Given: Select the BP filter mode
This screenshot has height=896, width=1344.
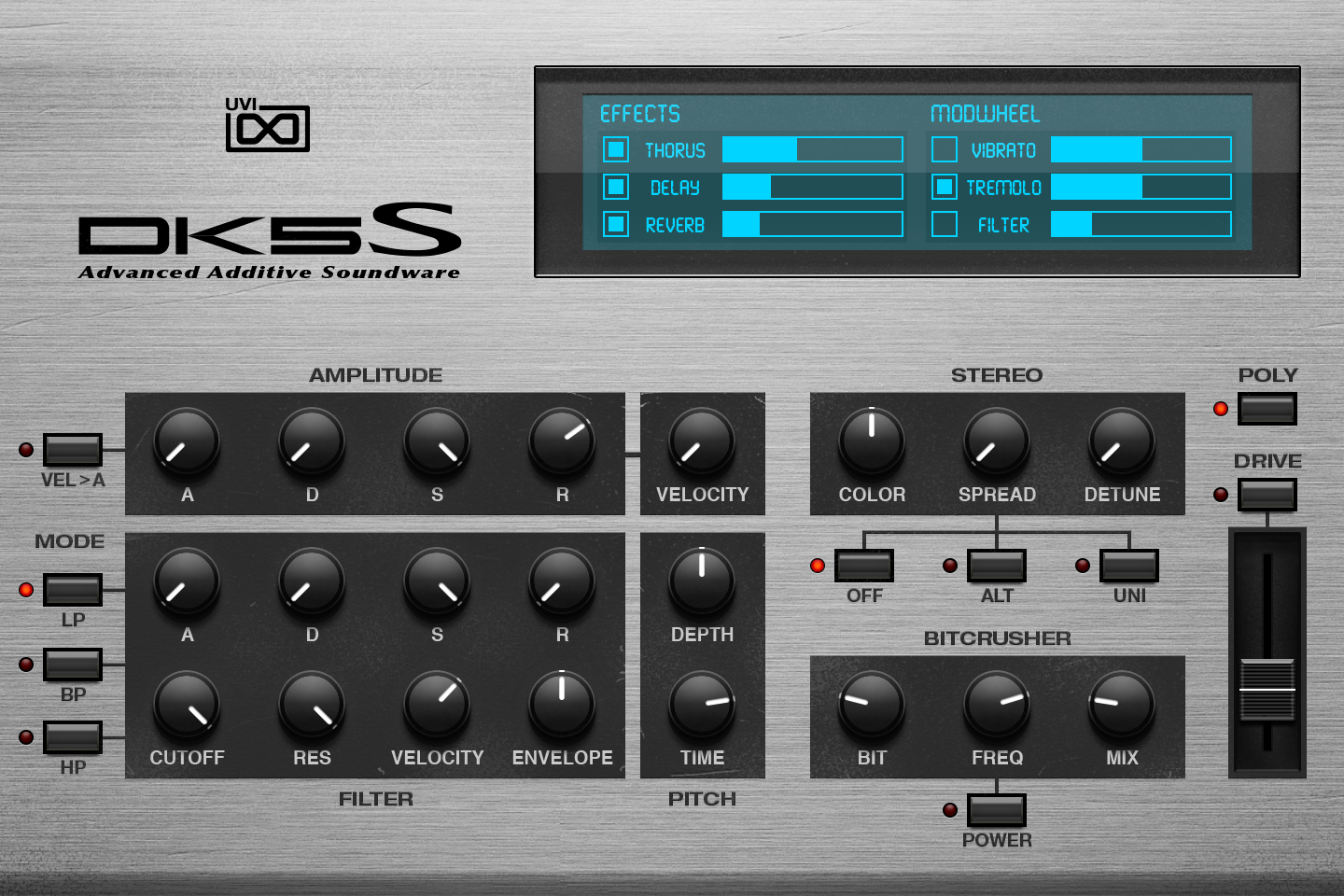Looking at the screenshot, I should (73, 665).
